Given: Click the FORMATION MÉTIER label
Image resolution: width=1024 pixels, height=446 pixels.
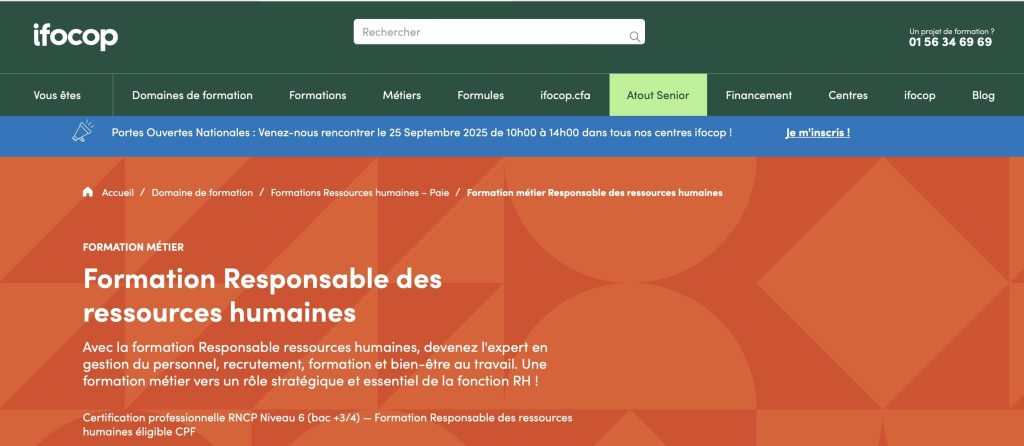Looking at the screenshot, I should (133, 247).
